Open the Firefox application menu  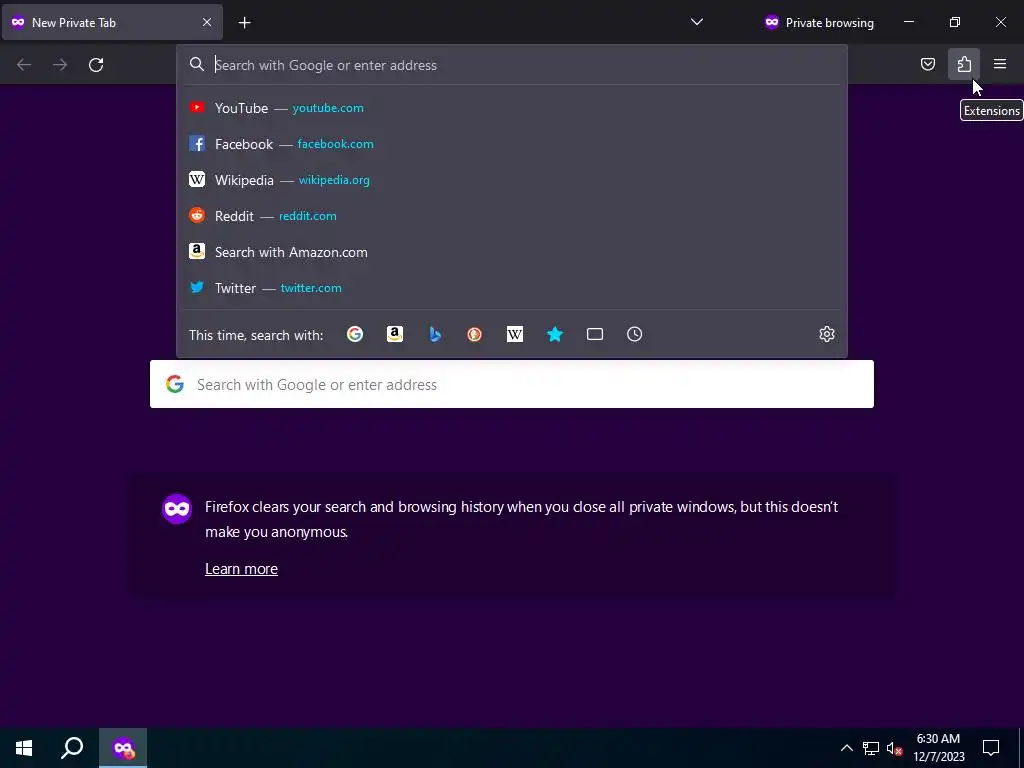[1000, 64]
